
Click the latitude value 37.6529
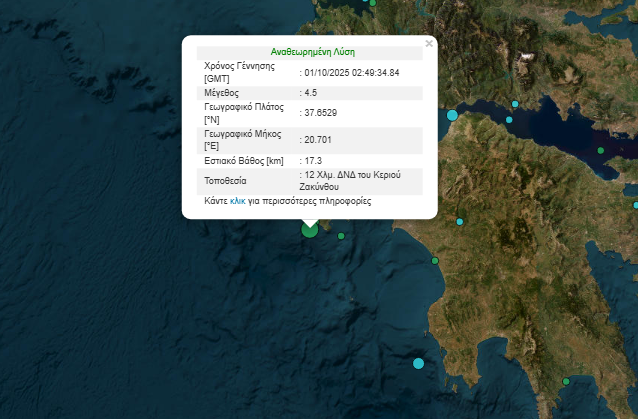321,113
